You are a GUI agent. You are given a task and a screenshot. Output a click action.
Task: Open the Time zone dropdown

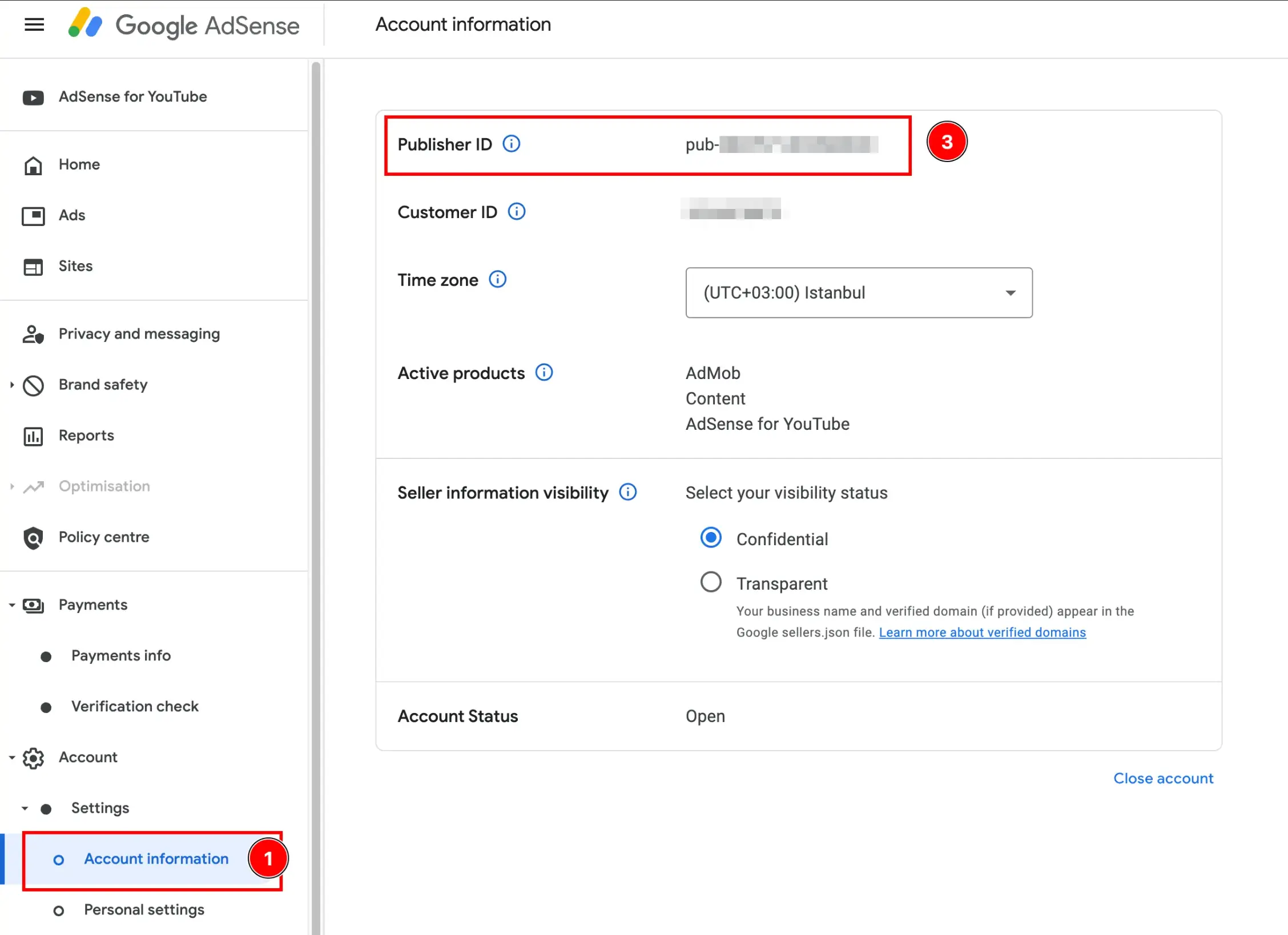point(859,293)
